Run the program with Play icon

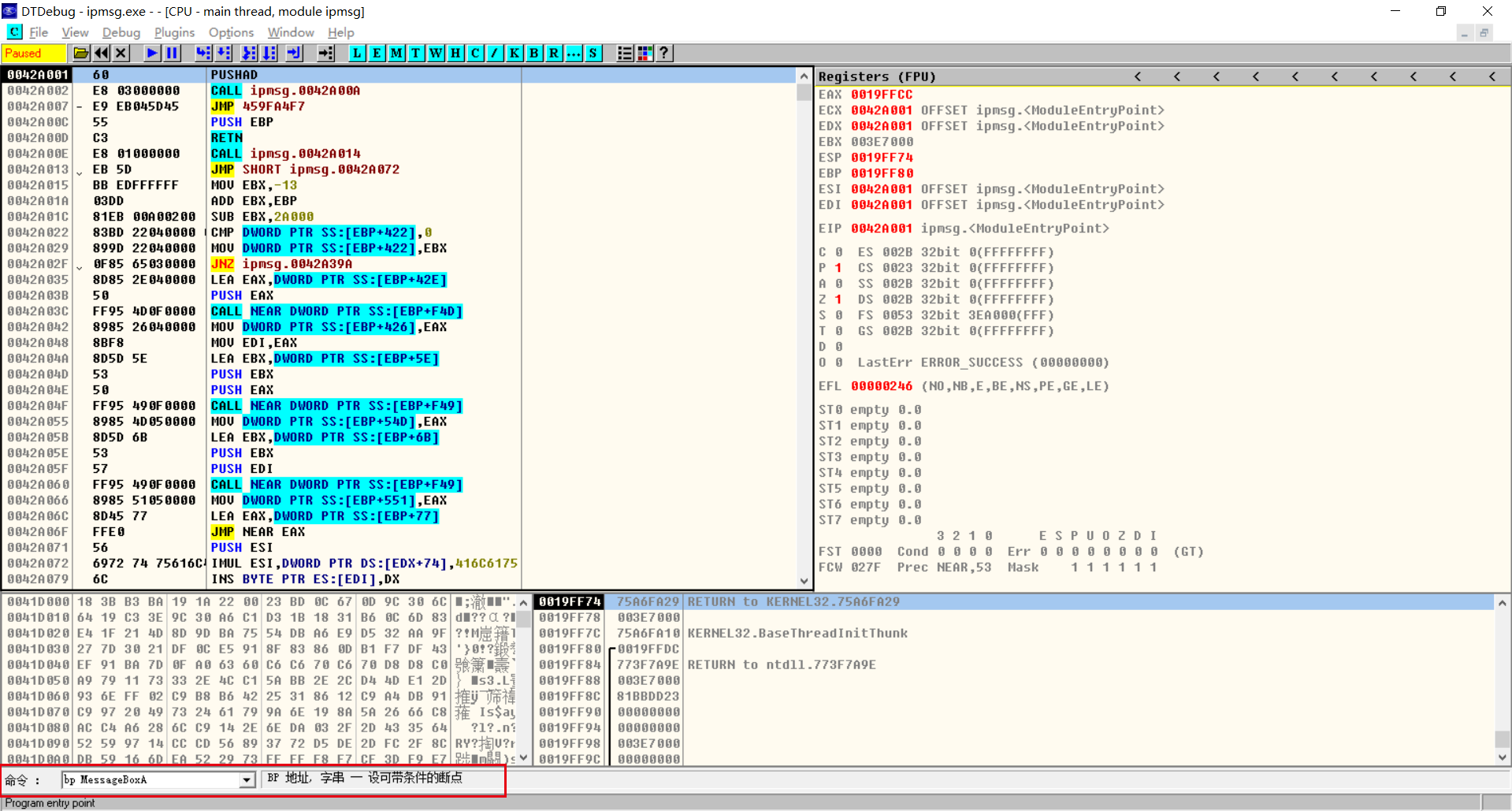(x=152, y=53)
